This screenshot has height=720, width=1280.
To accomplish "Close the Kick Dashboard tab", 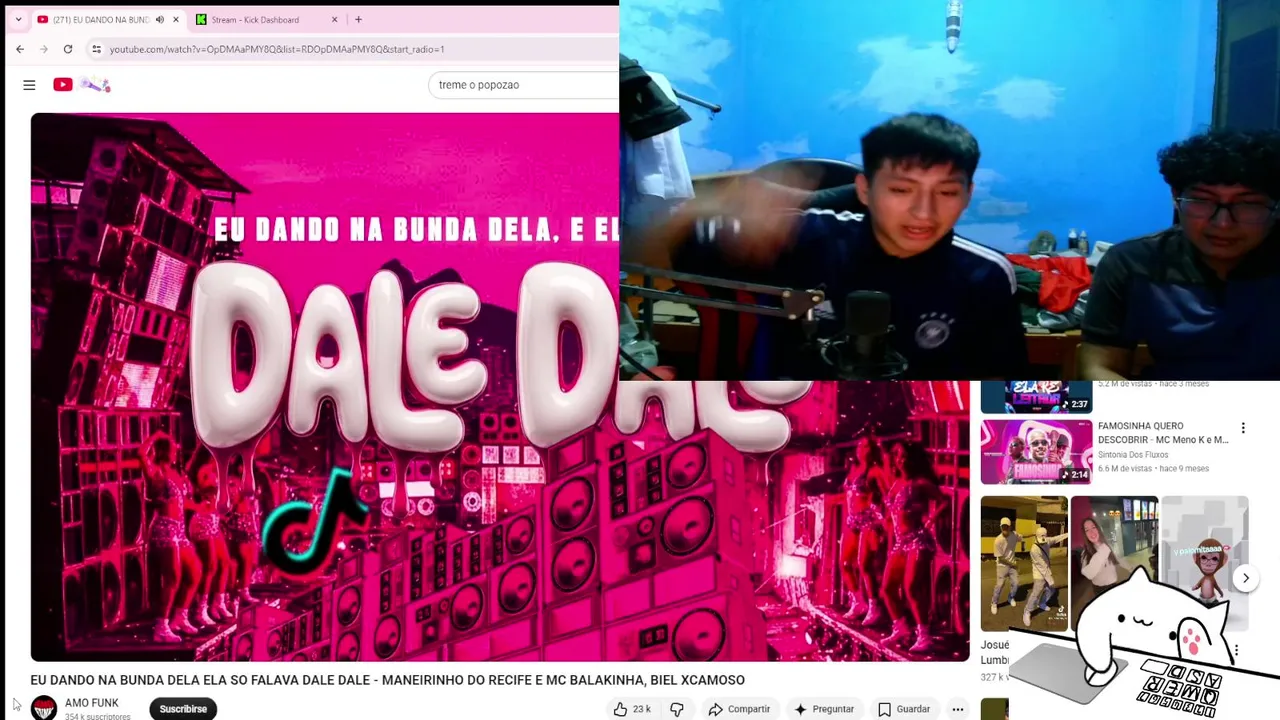I will tap(335, 20).
